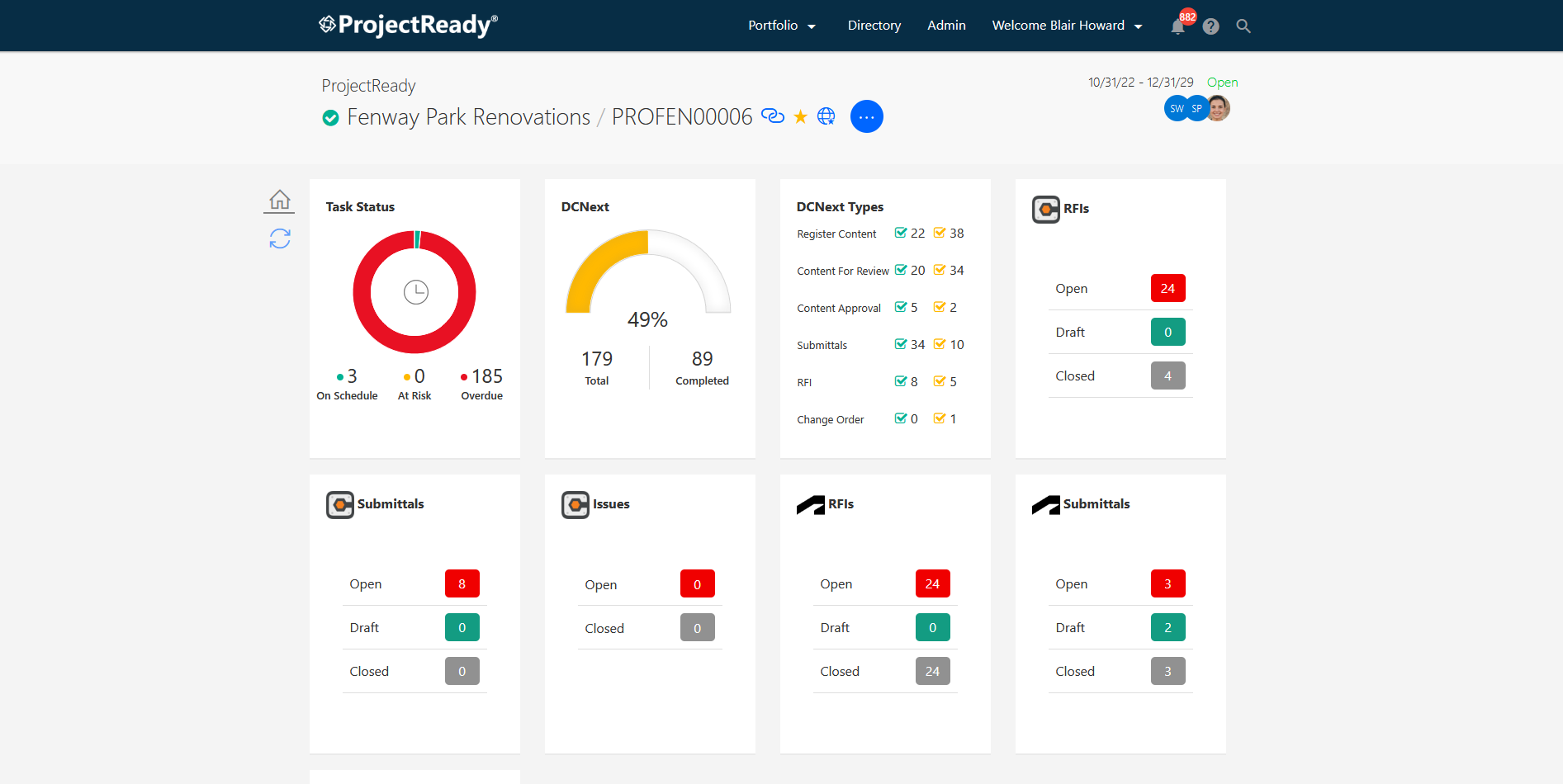Image resolution: width=1563 pixels, height=784 pixels.
Task: Click the Task Status card heading
Action: point(360,207)
